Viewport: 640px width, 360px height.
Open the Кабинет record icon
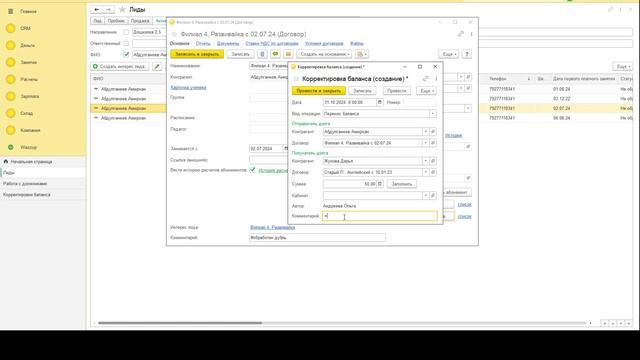pyautogui.click(x=433, y=196)
